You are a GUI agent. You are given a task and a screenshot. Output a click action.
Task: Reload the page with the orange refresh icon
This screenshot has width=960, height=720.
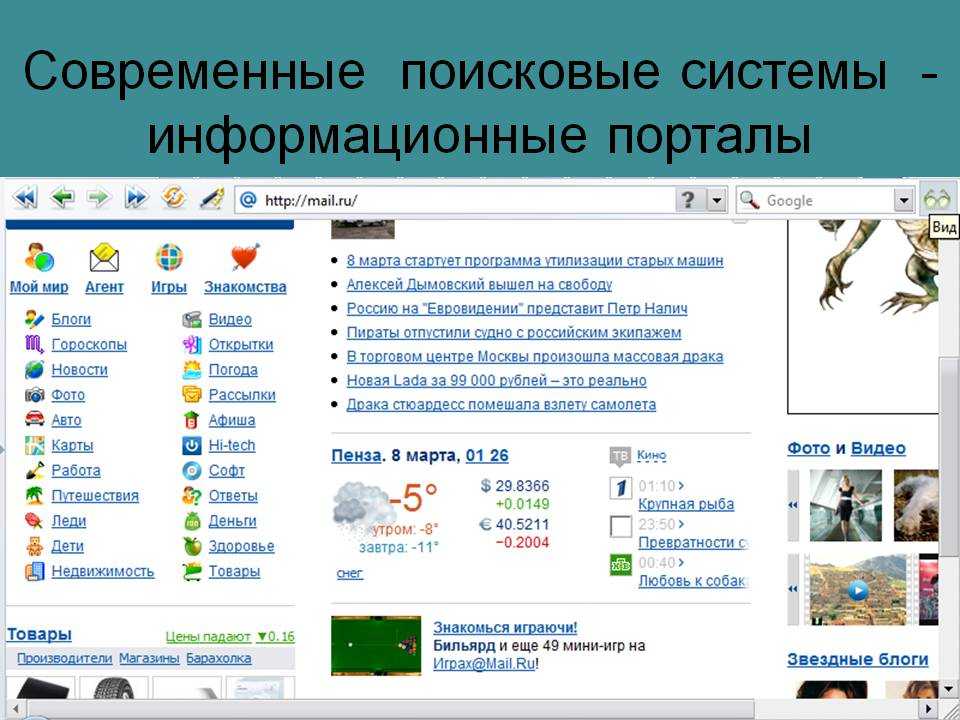click(173, 198)
